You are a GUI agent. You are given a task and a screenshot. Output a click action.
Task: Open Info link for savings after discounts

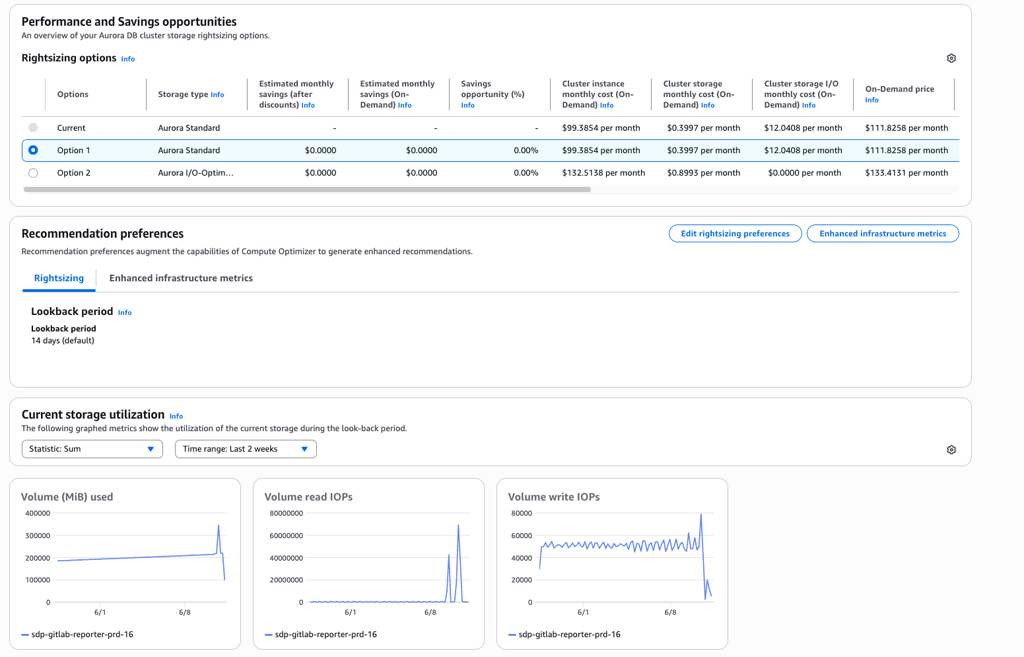tap(308, 105)
